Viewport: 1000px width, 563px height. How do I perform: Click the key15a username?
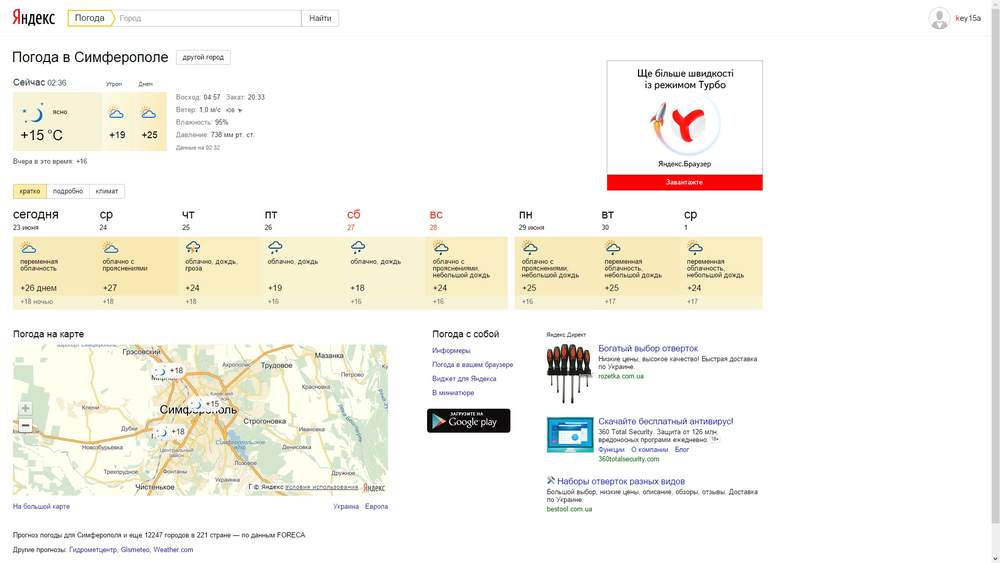pyautogui.click(x=967, y=18)
